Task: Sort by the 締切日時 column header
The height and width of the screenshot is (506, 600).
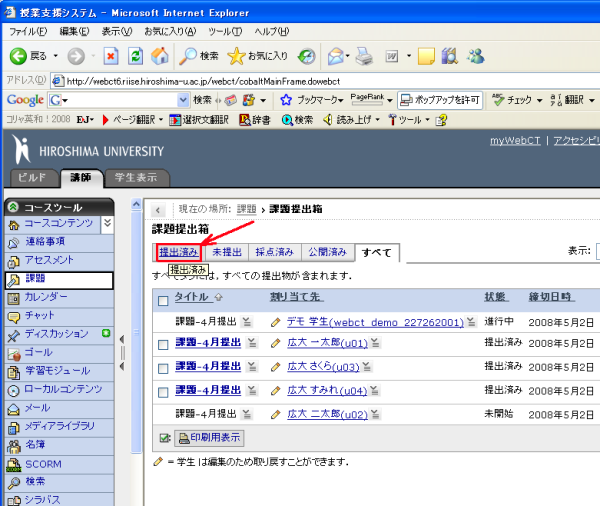Action: pos(551,297)
